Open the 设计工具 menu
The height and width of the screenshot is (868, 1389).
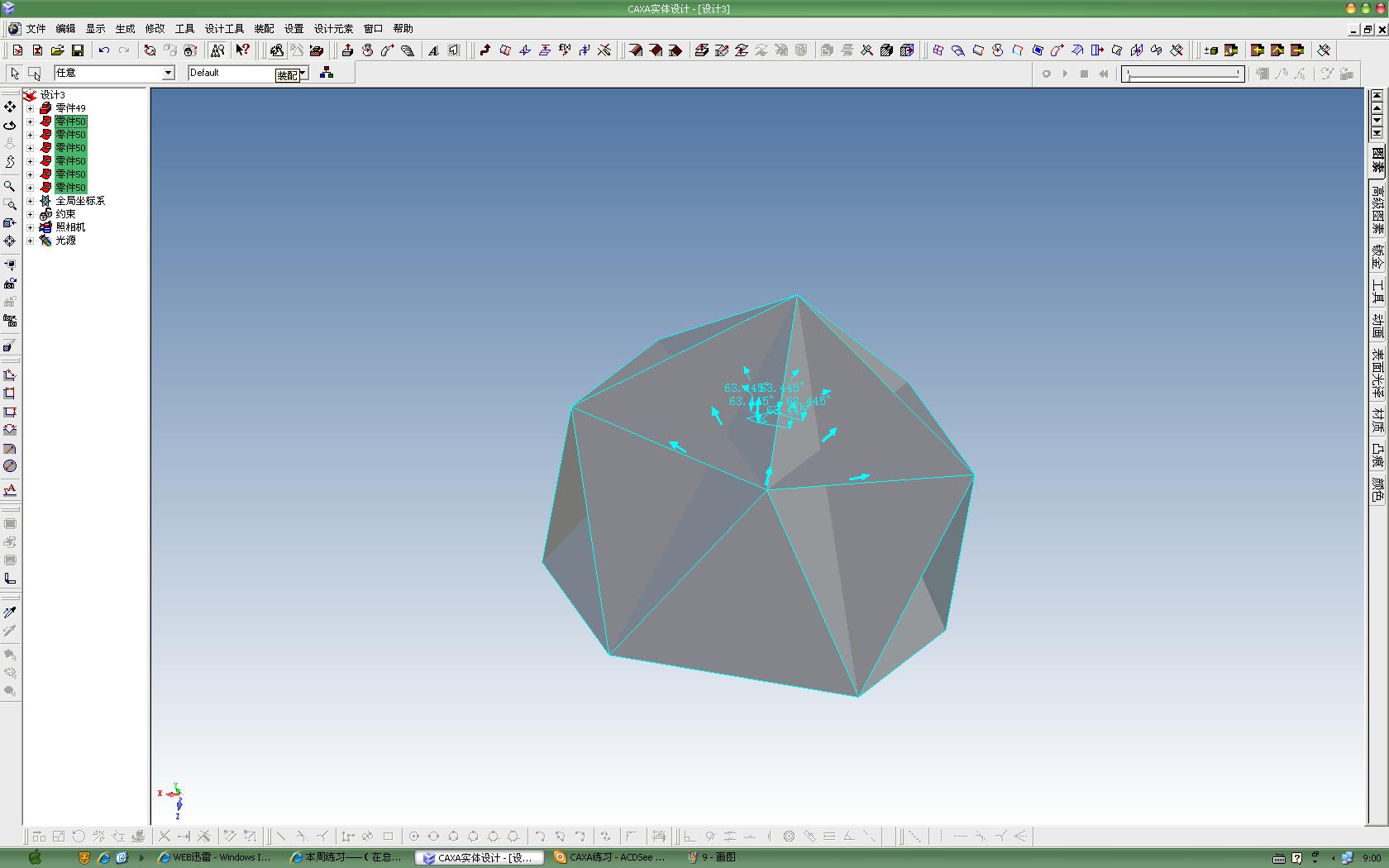click(224, 29)
